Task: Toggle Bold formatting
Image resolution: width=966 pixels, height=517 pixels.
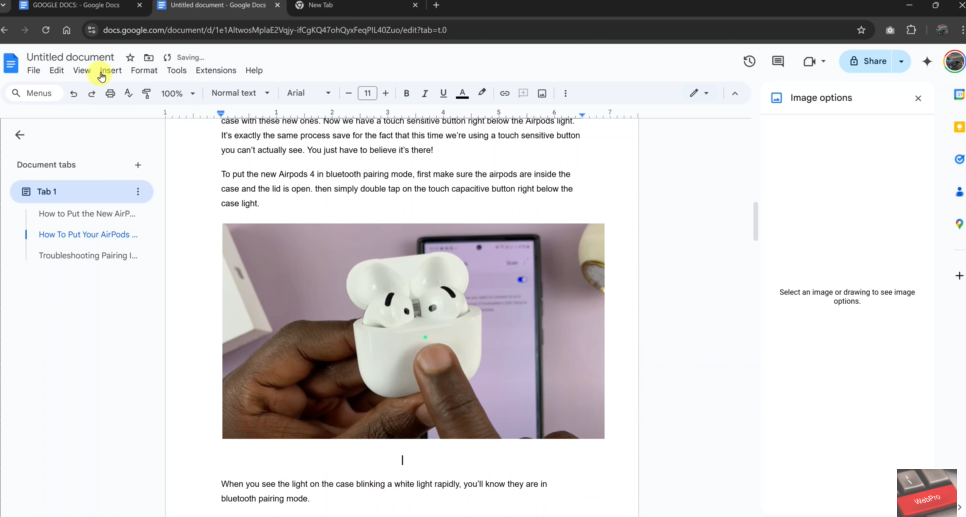Action: (406, 94)
